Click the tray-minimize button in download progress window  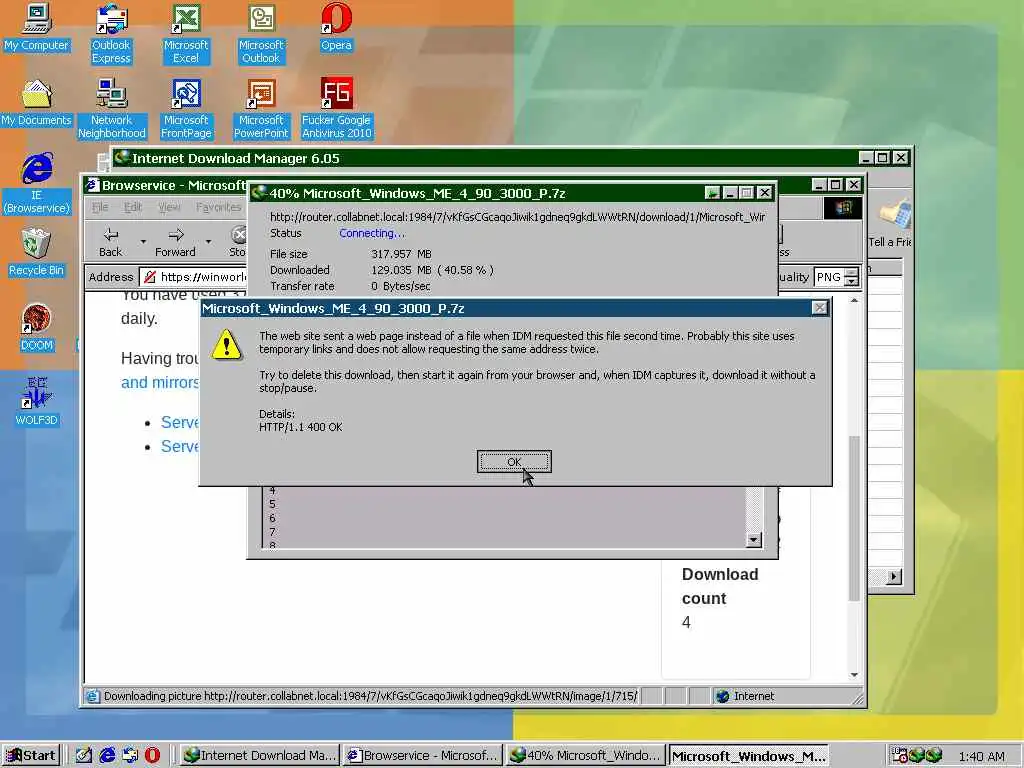click(x=712, y=193)
